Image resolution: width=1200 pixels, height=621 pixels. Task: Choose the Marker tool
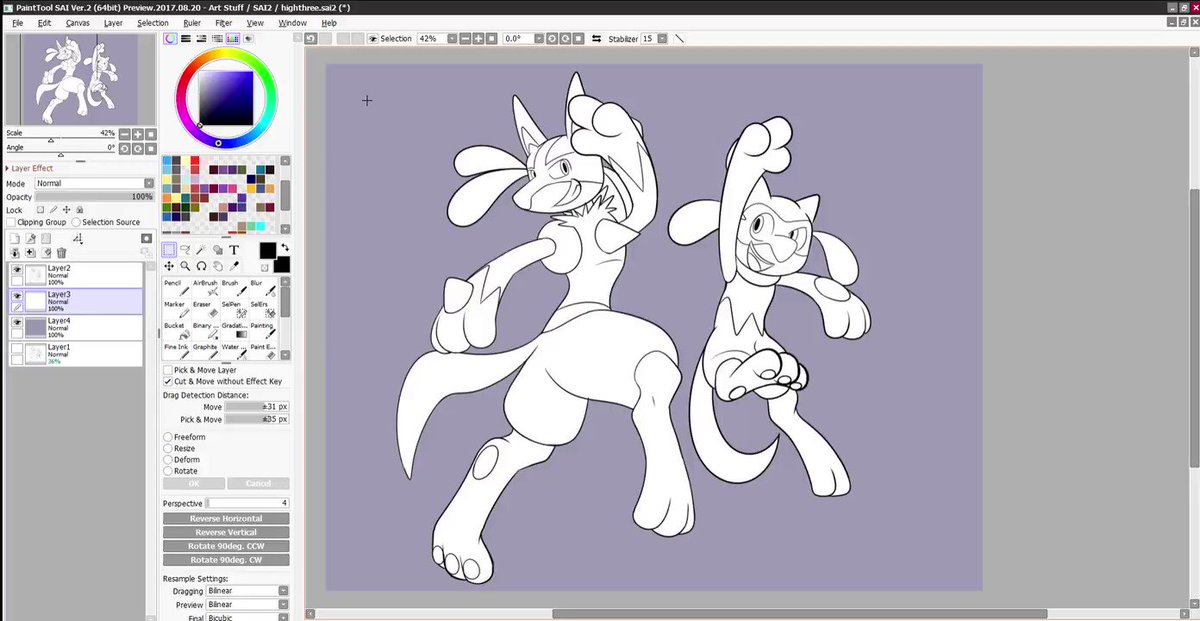point(176,309)
